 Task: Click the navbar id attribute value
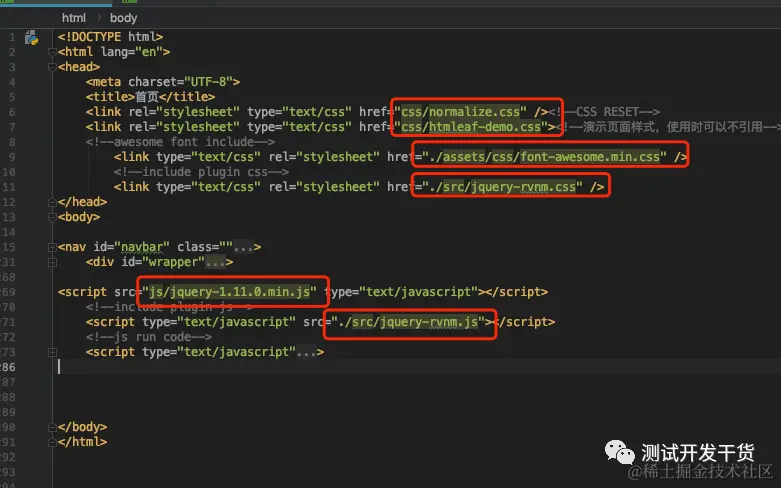click(x=142, y=247)
